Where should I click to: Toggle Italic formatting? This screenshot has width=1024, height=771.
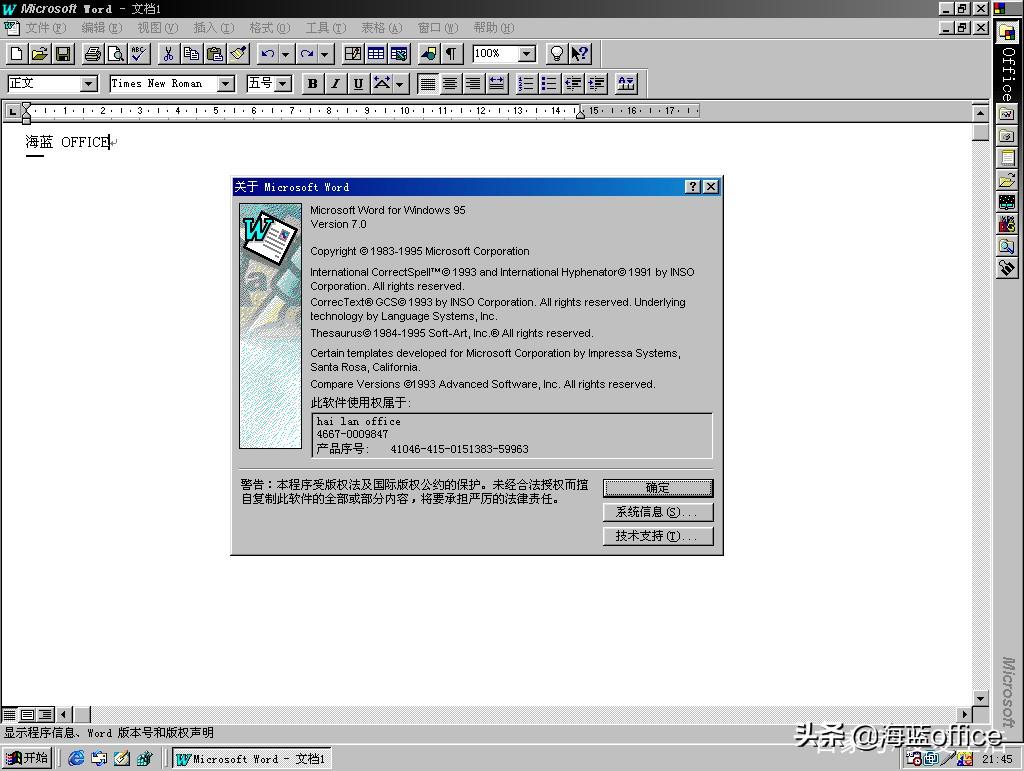(335, 84)
